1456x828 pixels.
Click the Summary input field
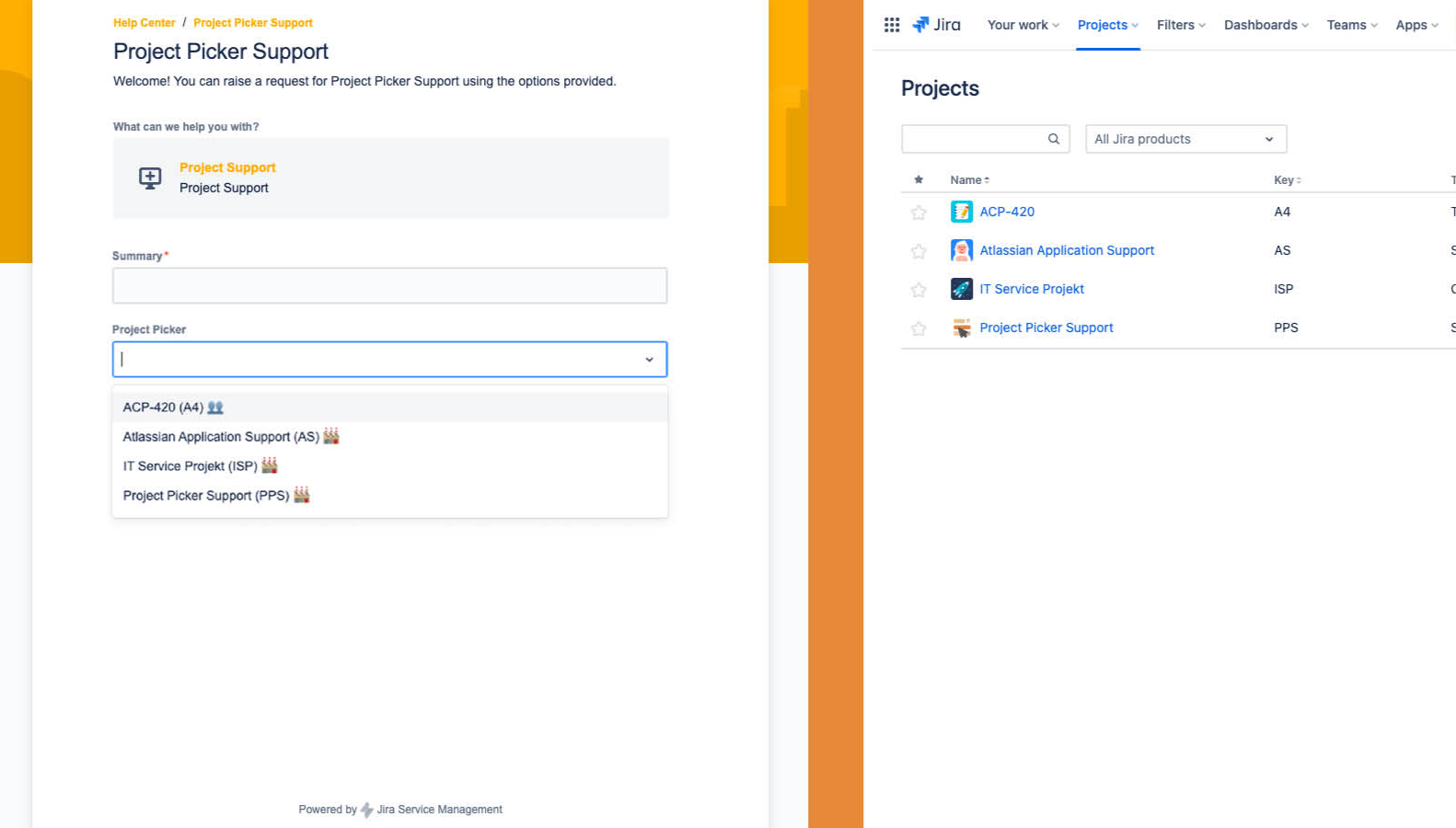click(x=390, y=285)
